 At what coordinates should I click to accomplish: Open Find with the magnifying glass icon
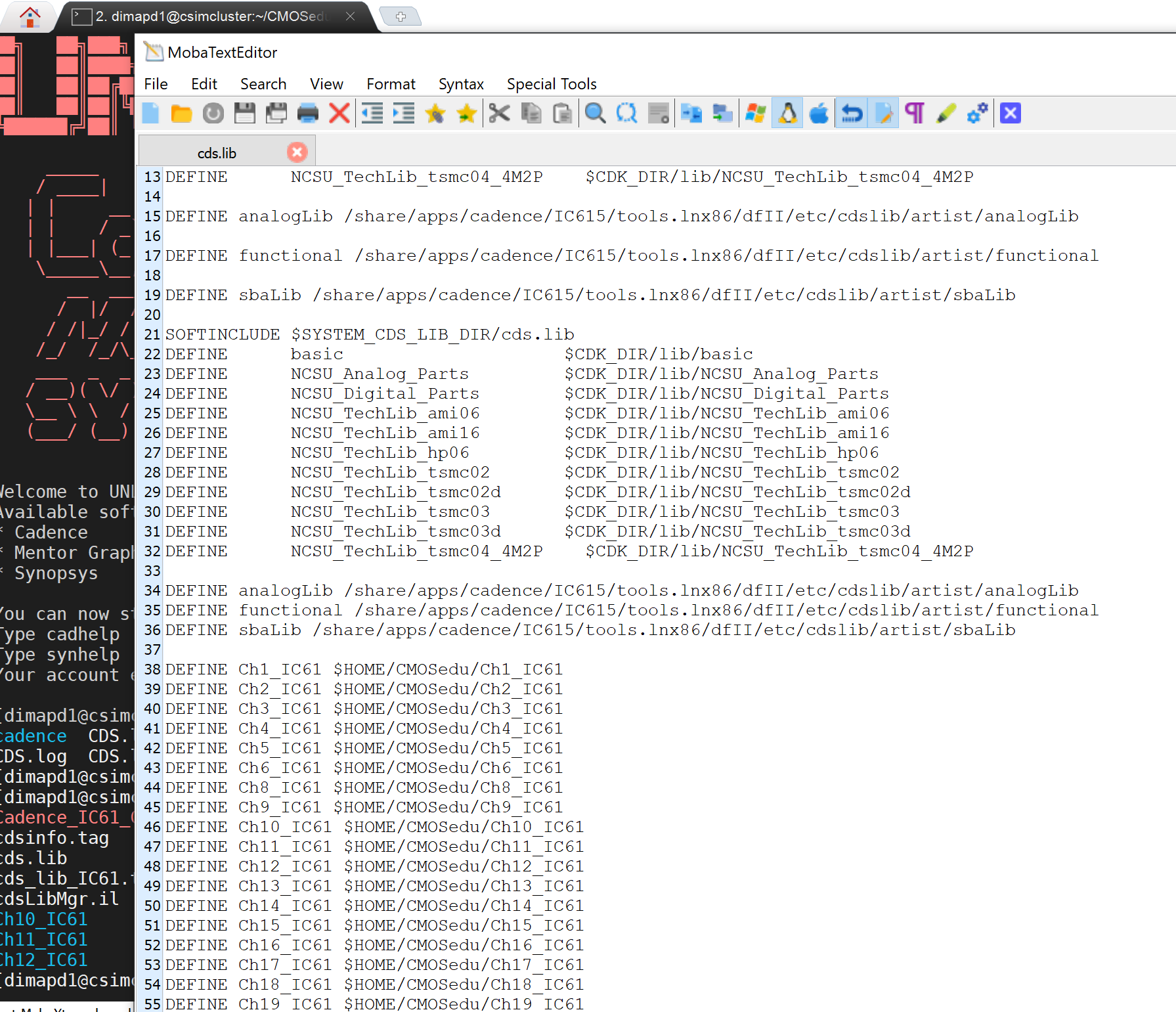click(x=595, y=114)
